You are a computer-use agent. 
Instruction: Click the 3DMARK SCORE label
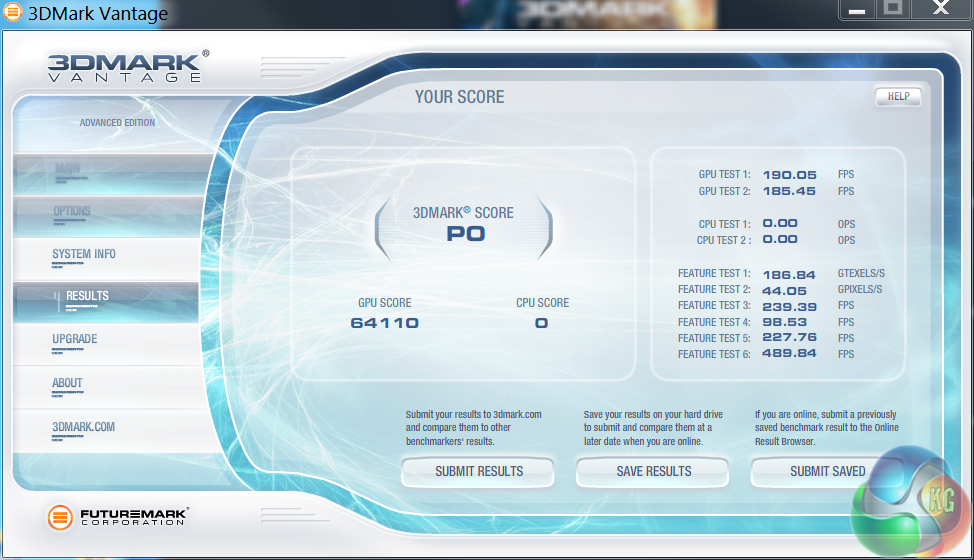463,213
